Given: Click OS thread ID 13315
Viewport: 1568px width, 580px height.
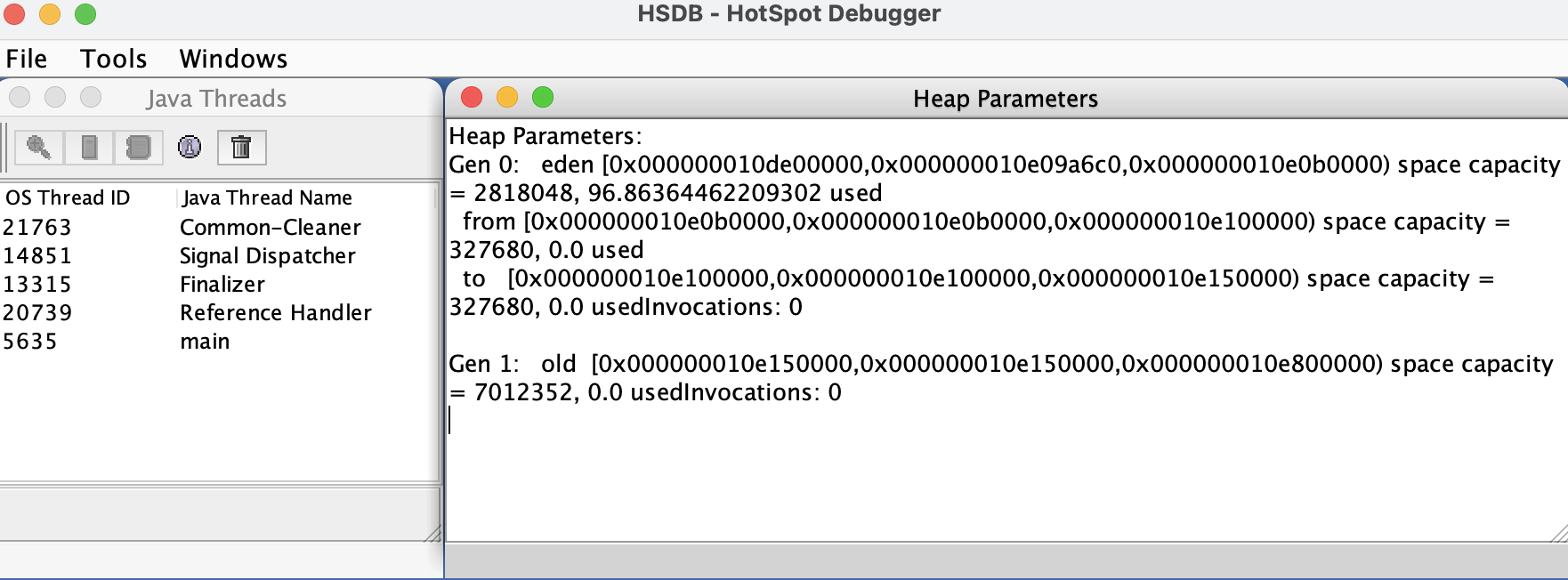Looking at the screenshot, I should 37,285.
